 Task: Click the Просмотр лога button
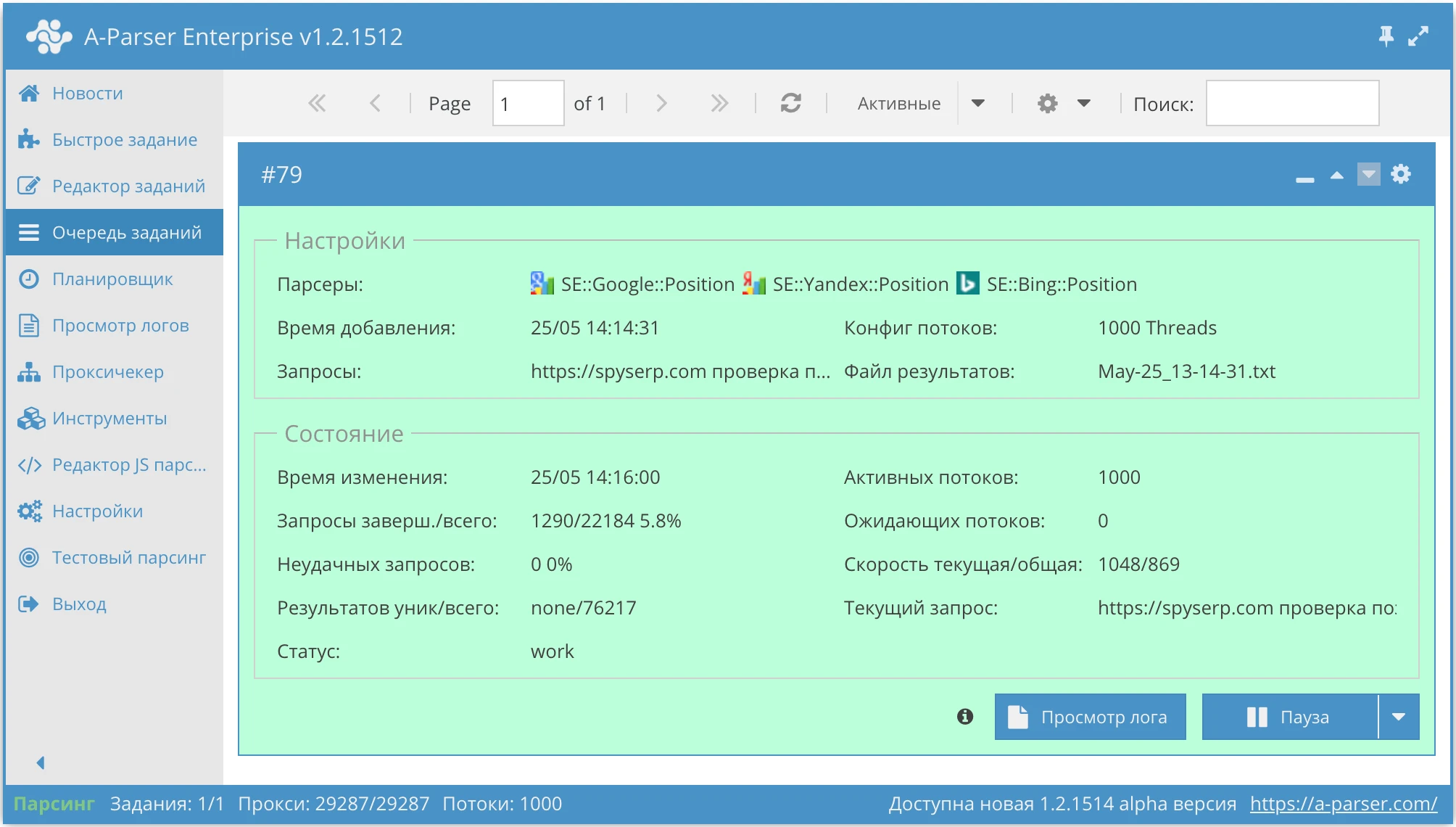coord(1090,717)
